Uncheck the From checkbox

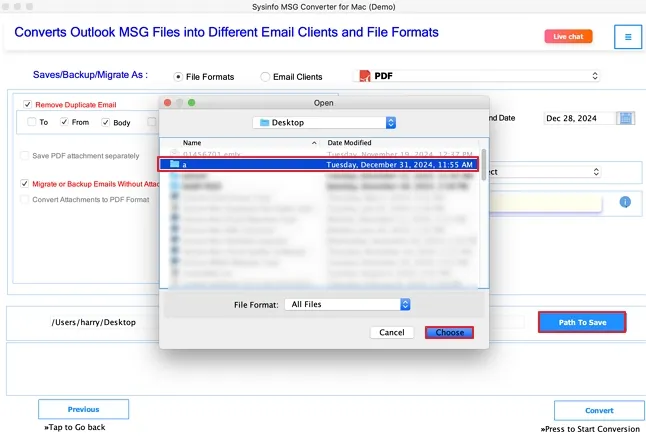point(64,122)
